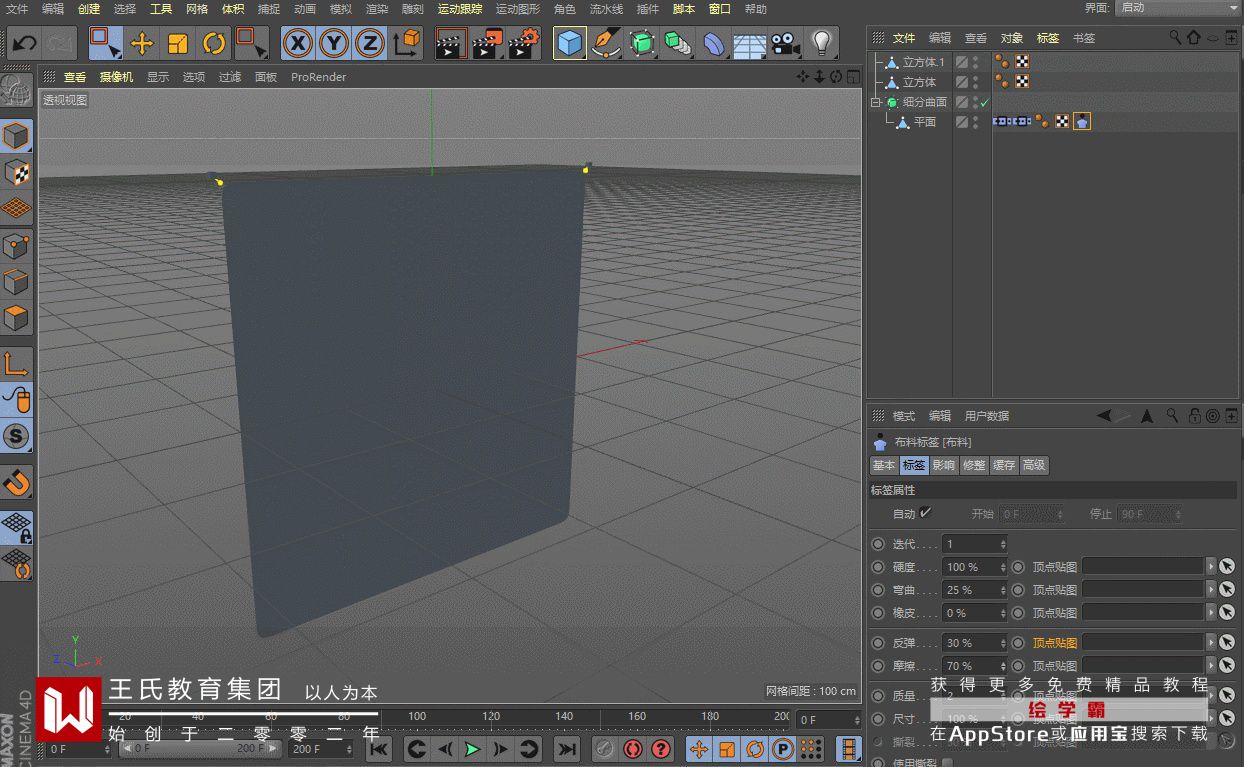
Task: Click the 硬度 percentage field
Action: click(975, 567)
